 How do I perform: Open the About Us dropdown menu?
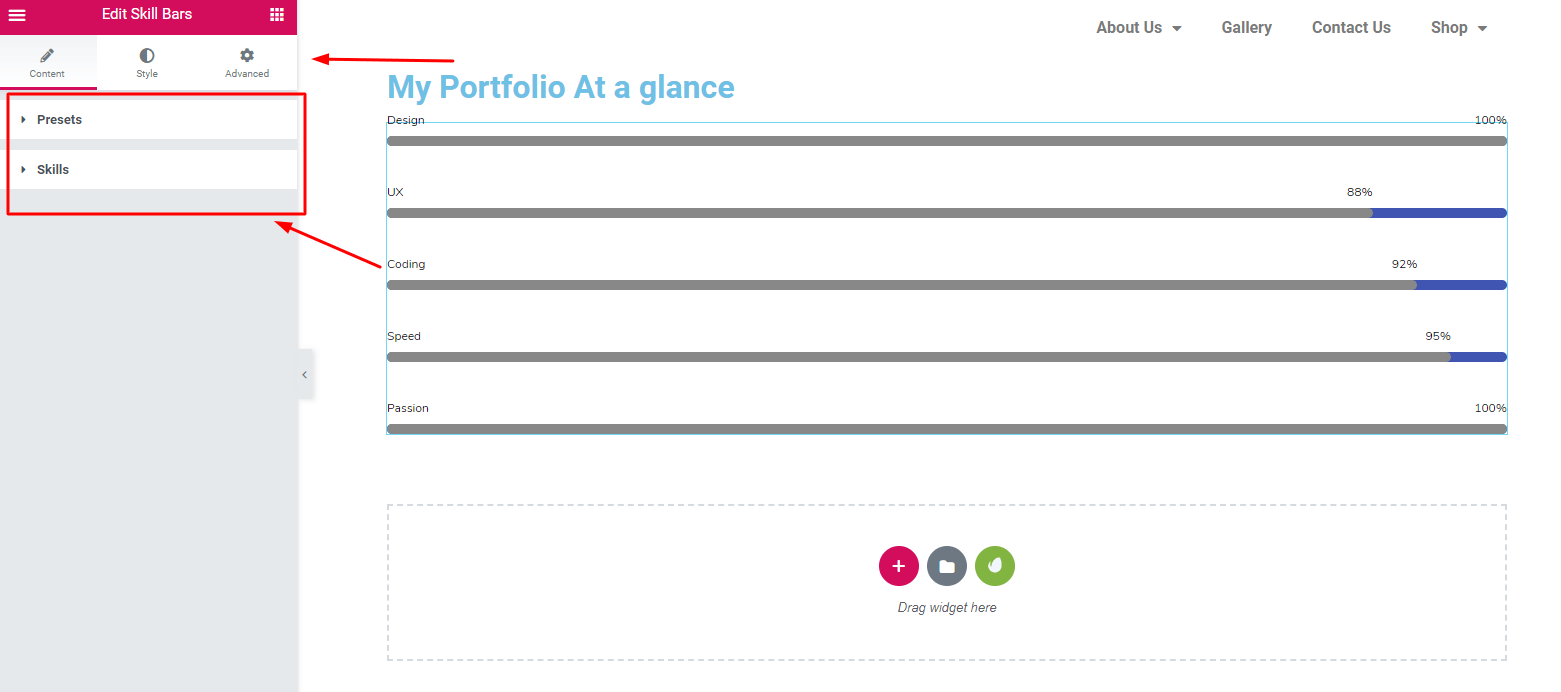click(x=1138, y=28)
